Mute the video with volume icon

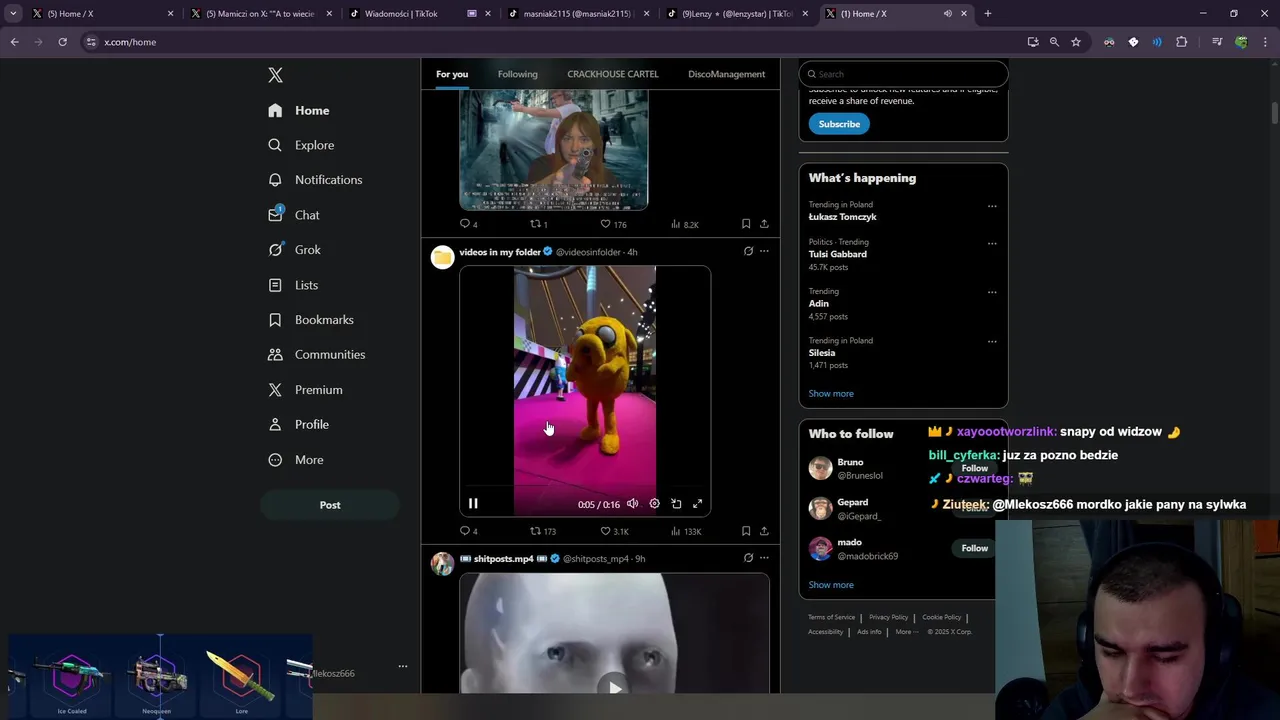coord(632,504)
